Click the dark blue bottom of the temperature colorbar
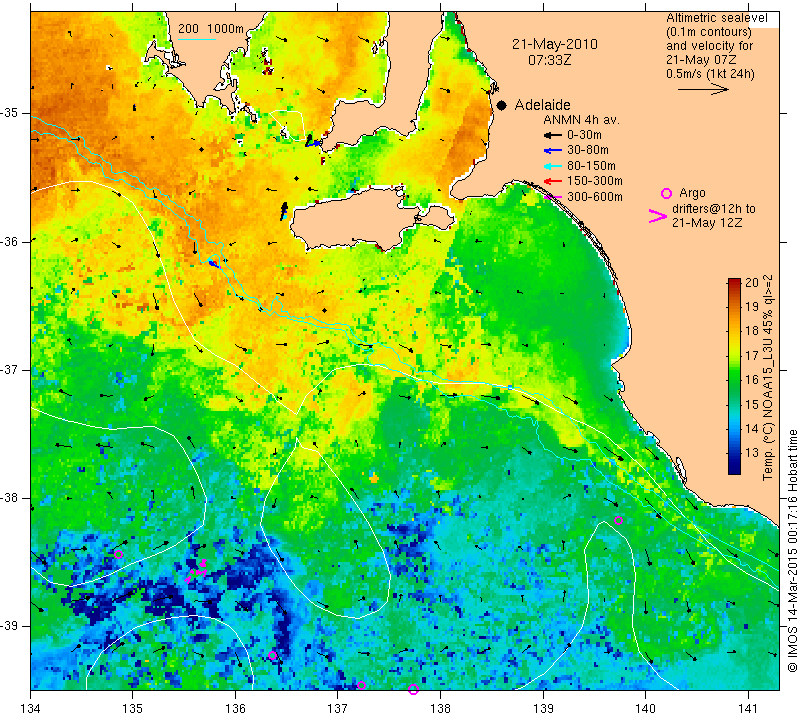Image resolution: width=800 pixels, height=720 pixels. pyautogui.click(x=734, y=469)
